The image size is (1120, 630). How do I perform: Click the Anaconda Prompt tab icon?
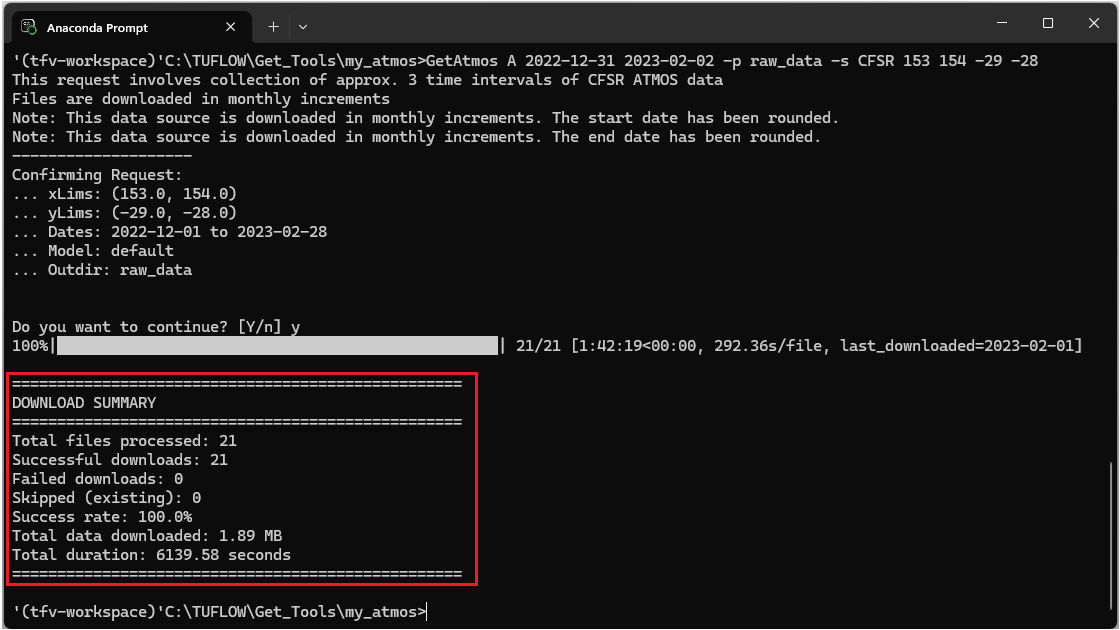pyautogui.click(x=29, y=25)
